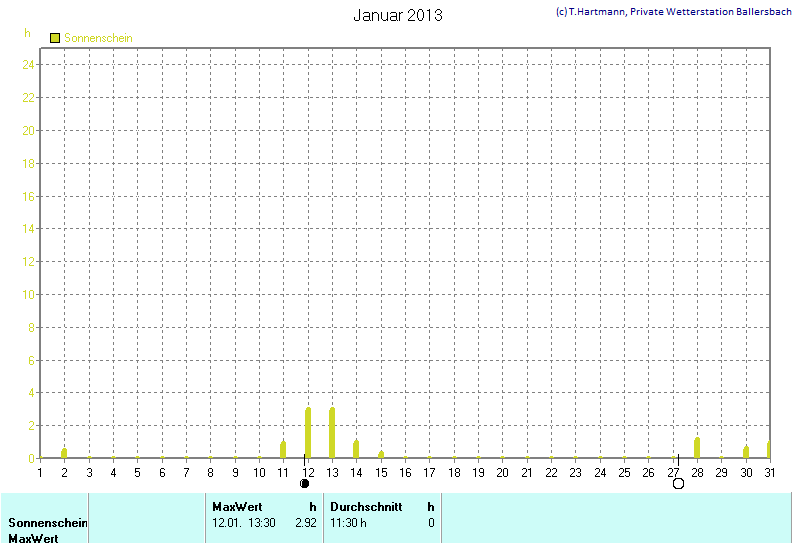Click the 11:30 h average cell
The width and height of the screenshot is (800, 543).
click(348, 523)
